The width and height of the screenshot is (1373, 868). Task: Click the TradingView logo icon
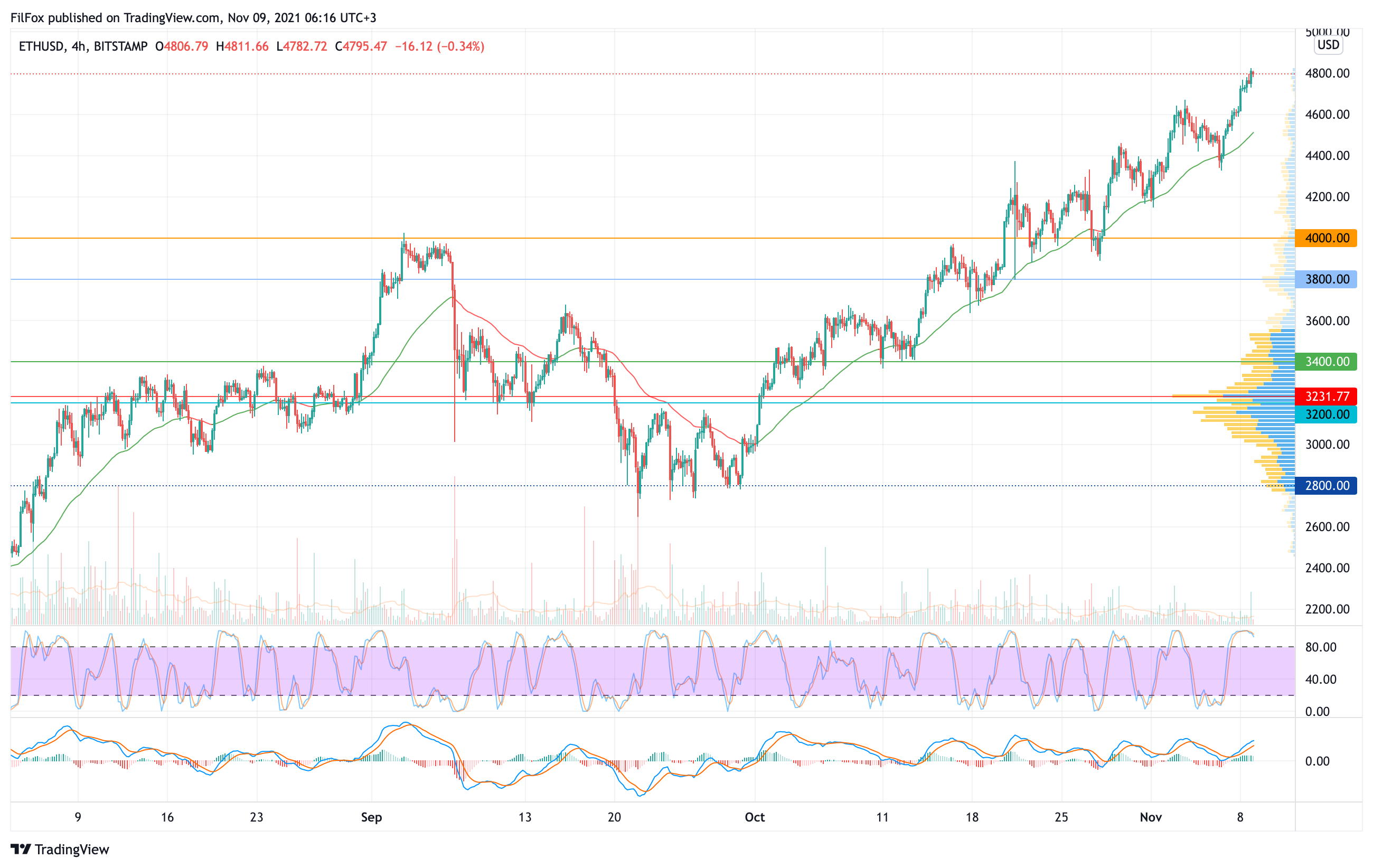coord(21,849)
